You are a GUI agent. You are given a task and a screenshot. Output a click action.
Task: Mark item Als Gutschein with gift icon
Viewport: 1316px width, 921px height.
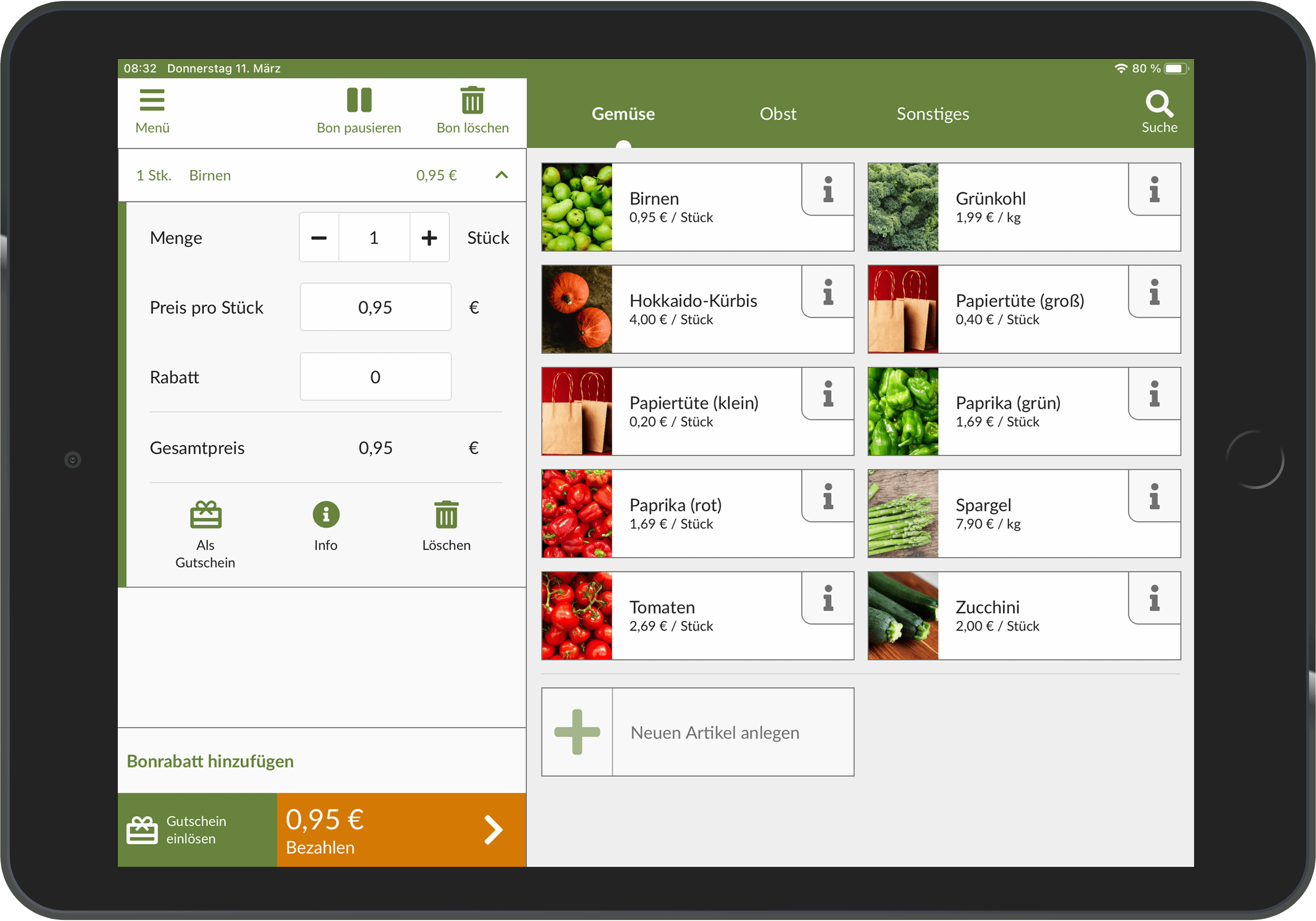click(x=205, y=535)
